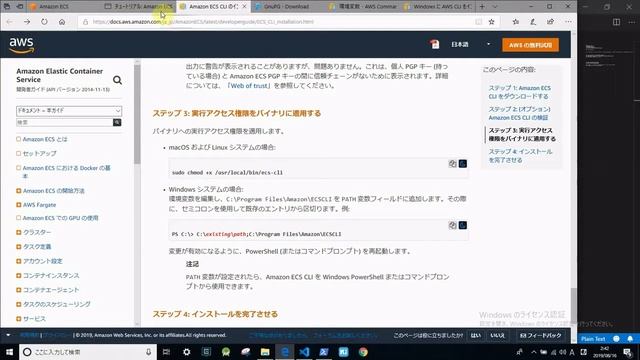The height and width of the screenshot is (360, 640).
Task: Switch to the 環境変数 - AWS Command tab
Action: click(363, 7)
